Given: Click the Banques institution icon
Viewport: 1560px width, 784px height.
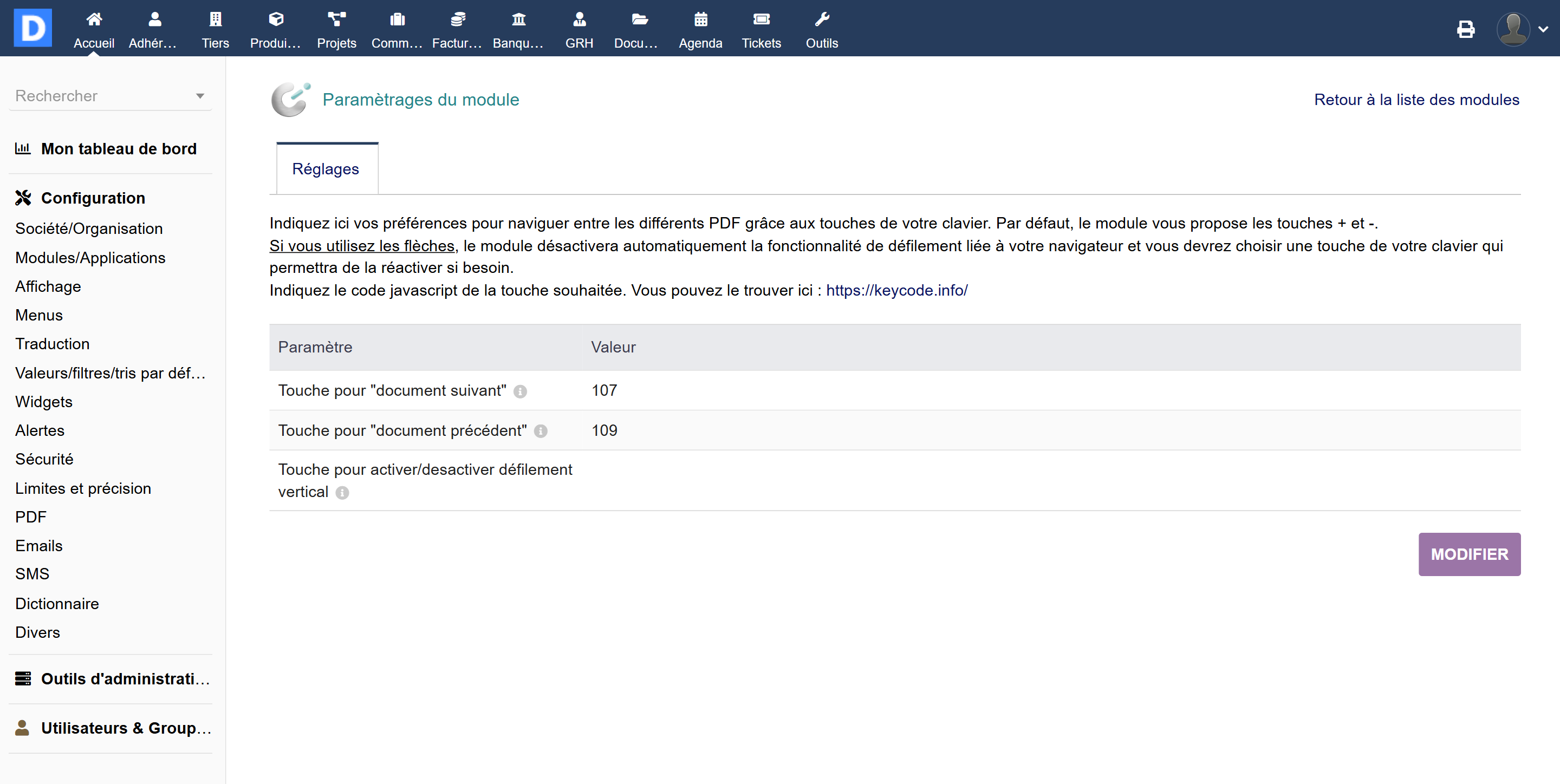Looking at the screenshot, I should pyautogui.click(x=518, y=19).
